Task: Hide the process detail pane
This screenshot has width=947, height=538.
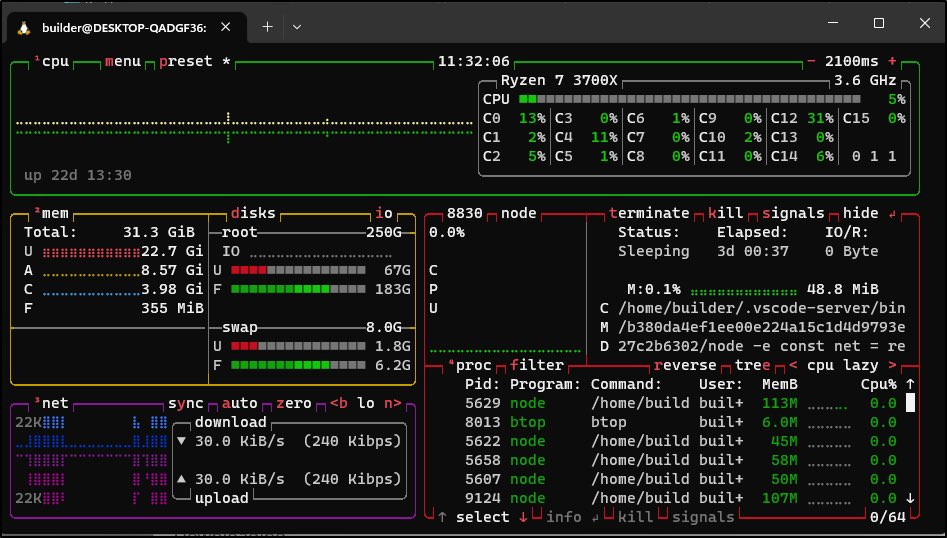Action: click(x=861, y=214)
